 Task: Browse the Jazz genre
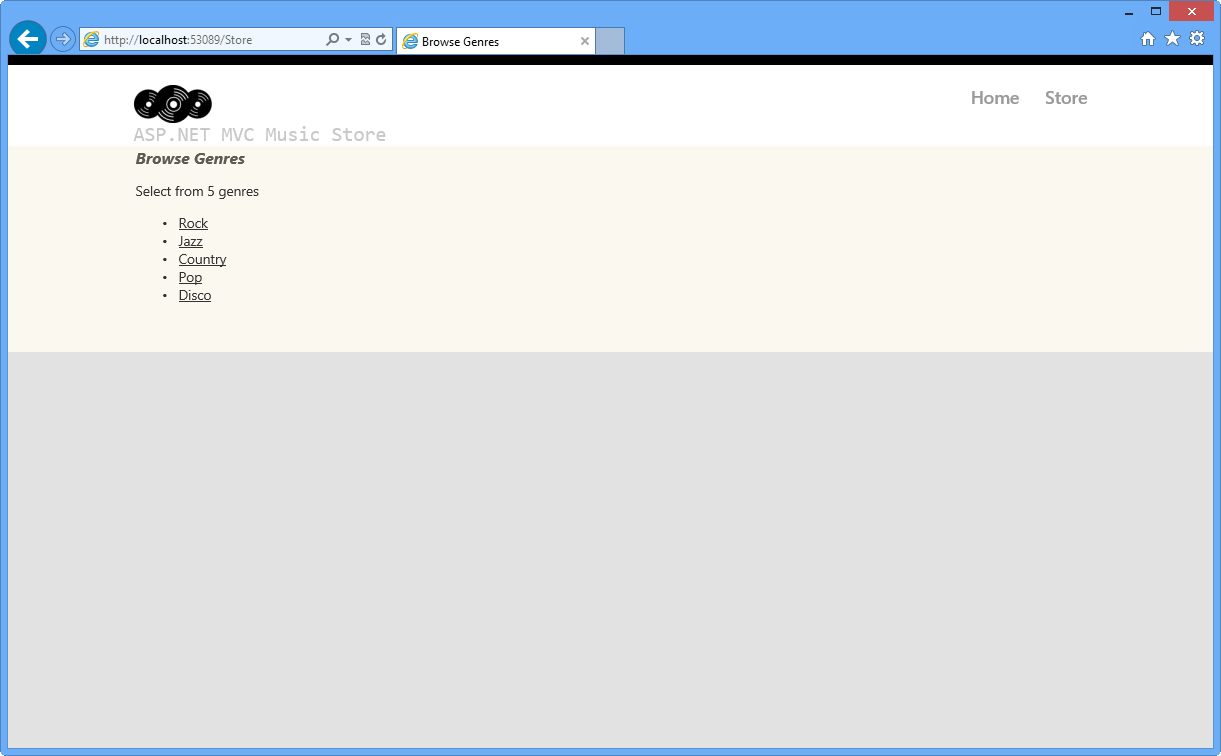190,241
